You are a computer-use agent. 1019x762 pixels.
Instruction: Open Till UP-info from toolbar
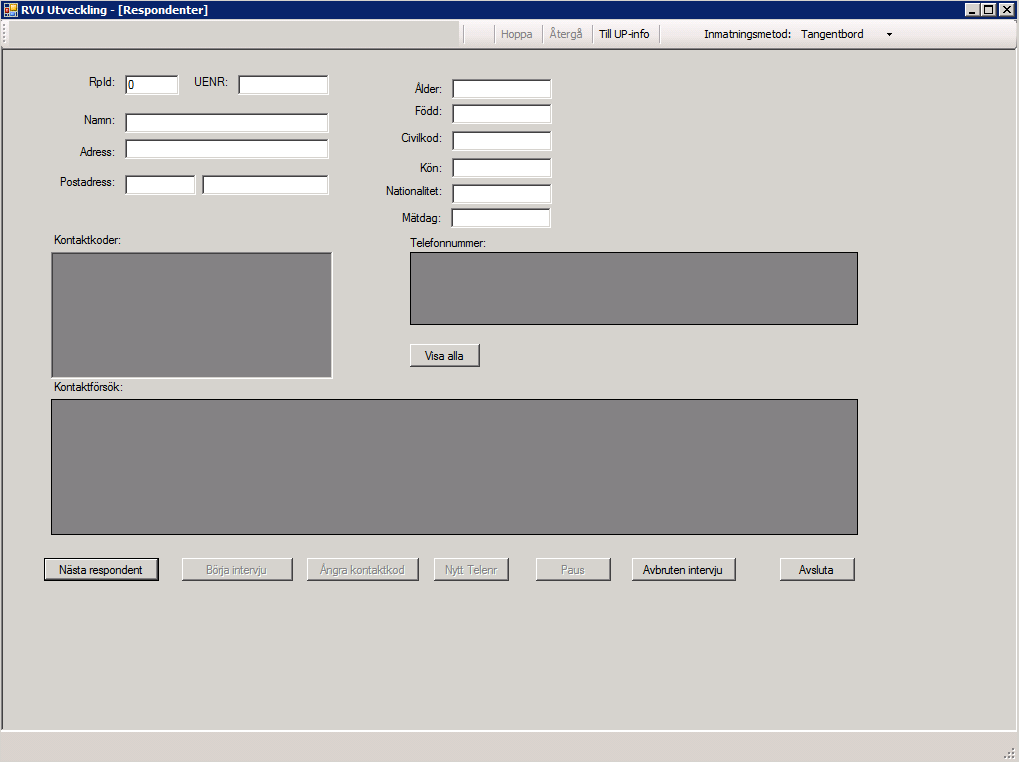(624, 34)
